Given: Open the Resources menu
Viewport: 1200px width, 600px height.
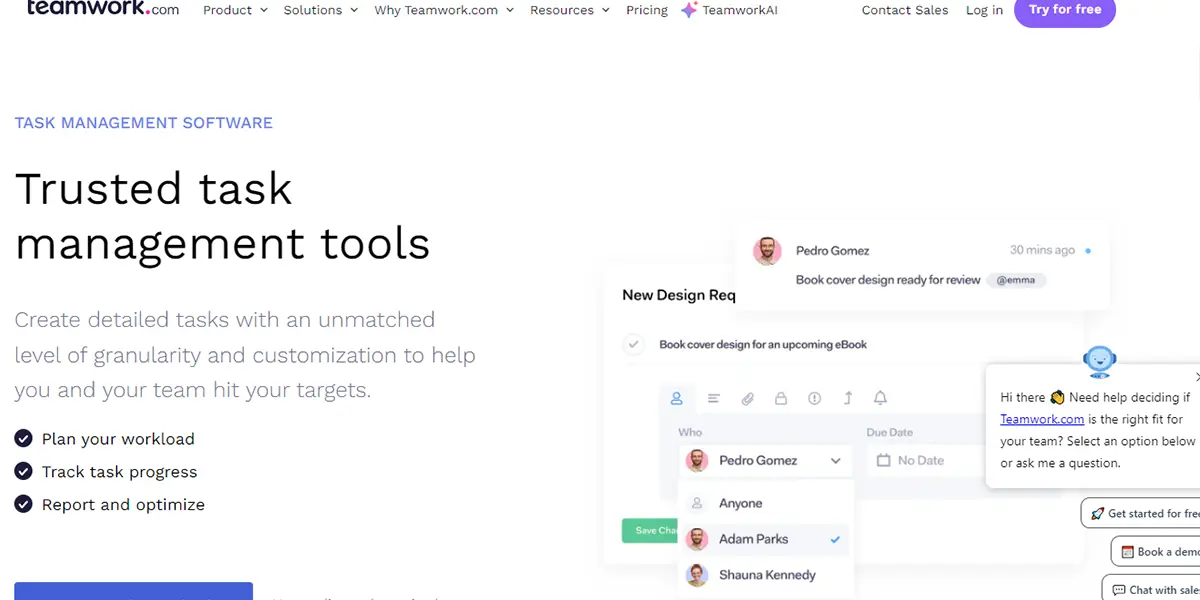Looking at the screenshot, I should click(569, 10).
